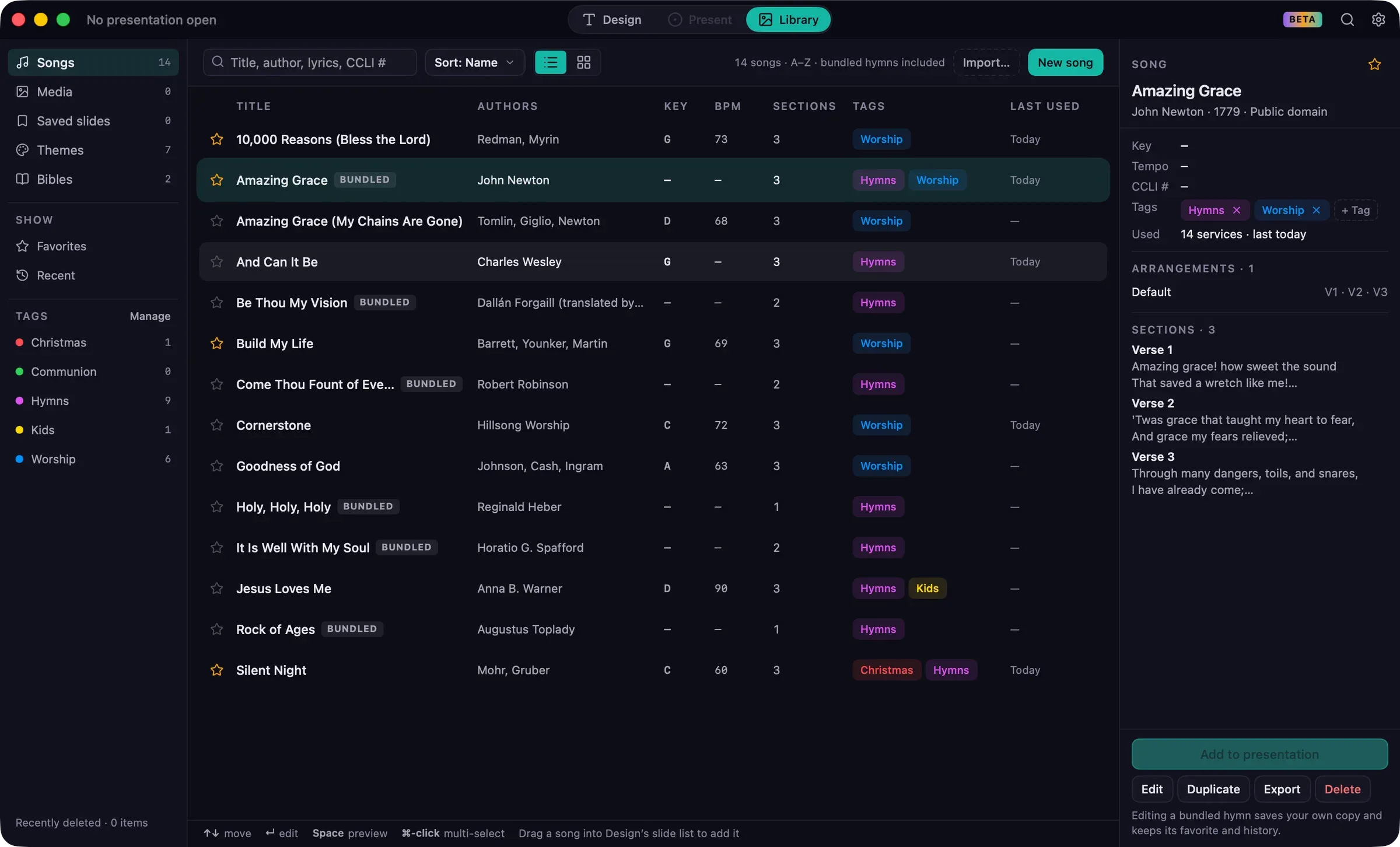Filter by Worship tag in sidebar

pos(93,459)
